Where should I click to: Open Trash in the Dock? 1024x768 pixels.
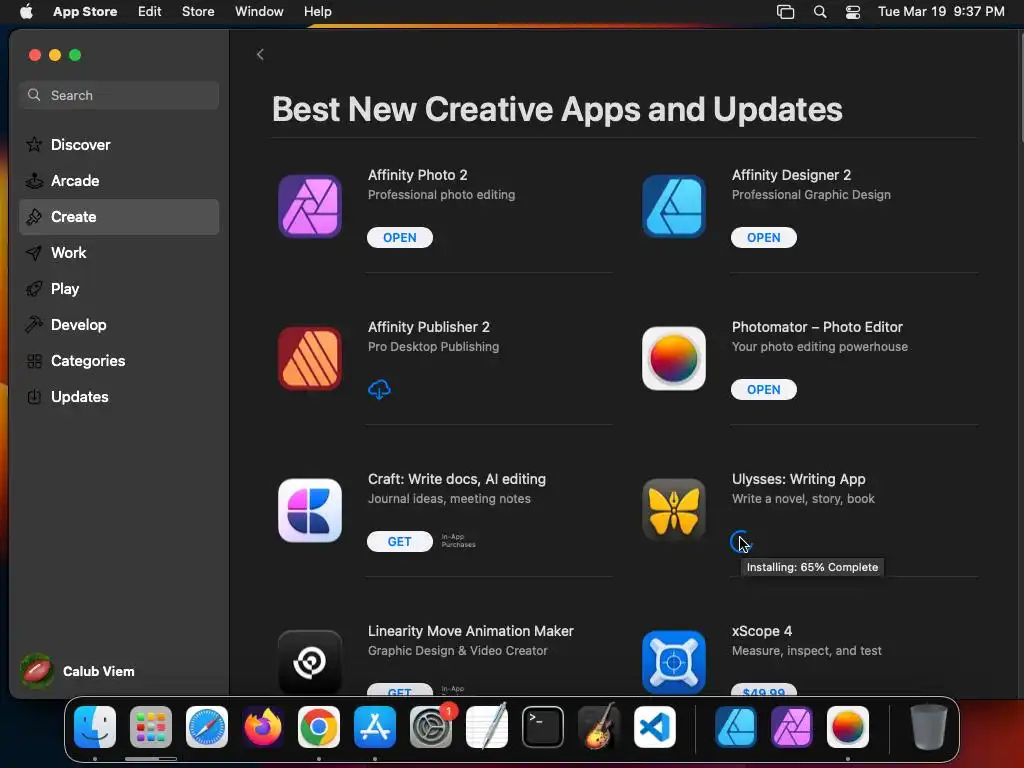click(929, 727)
